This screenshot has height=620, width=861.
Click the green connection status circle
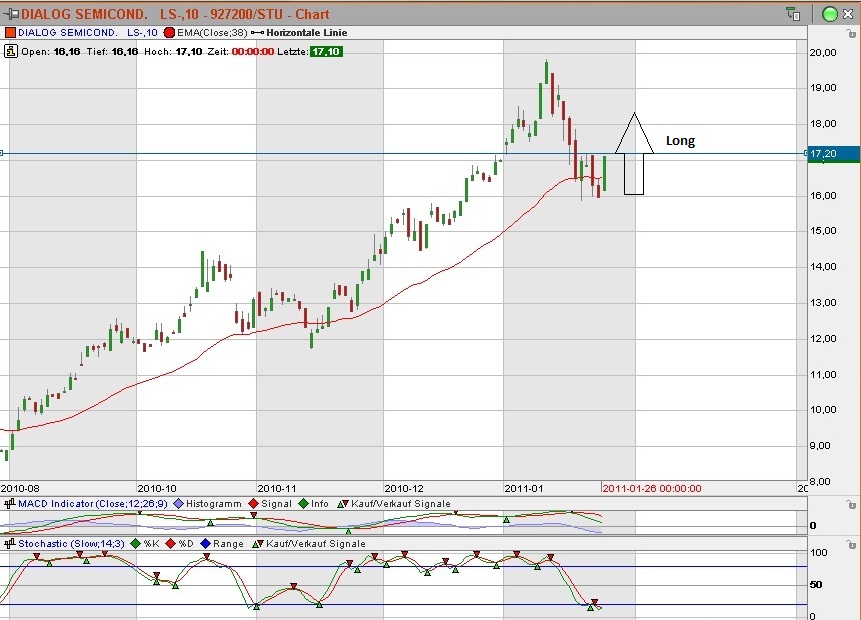click(829, 14)
